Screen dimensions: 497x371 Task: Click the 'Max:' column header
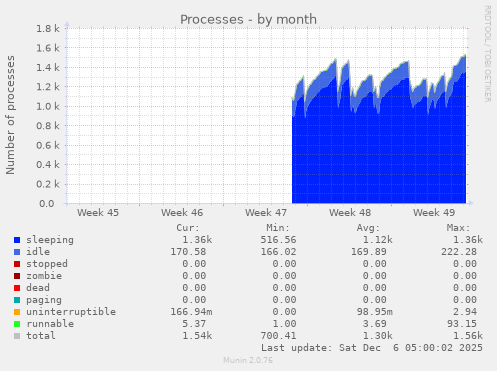pos(458,228)
